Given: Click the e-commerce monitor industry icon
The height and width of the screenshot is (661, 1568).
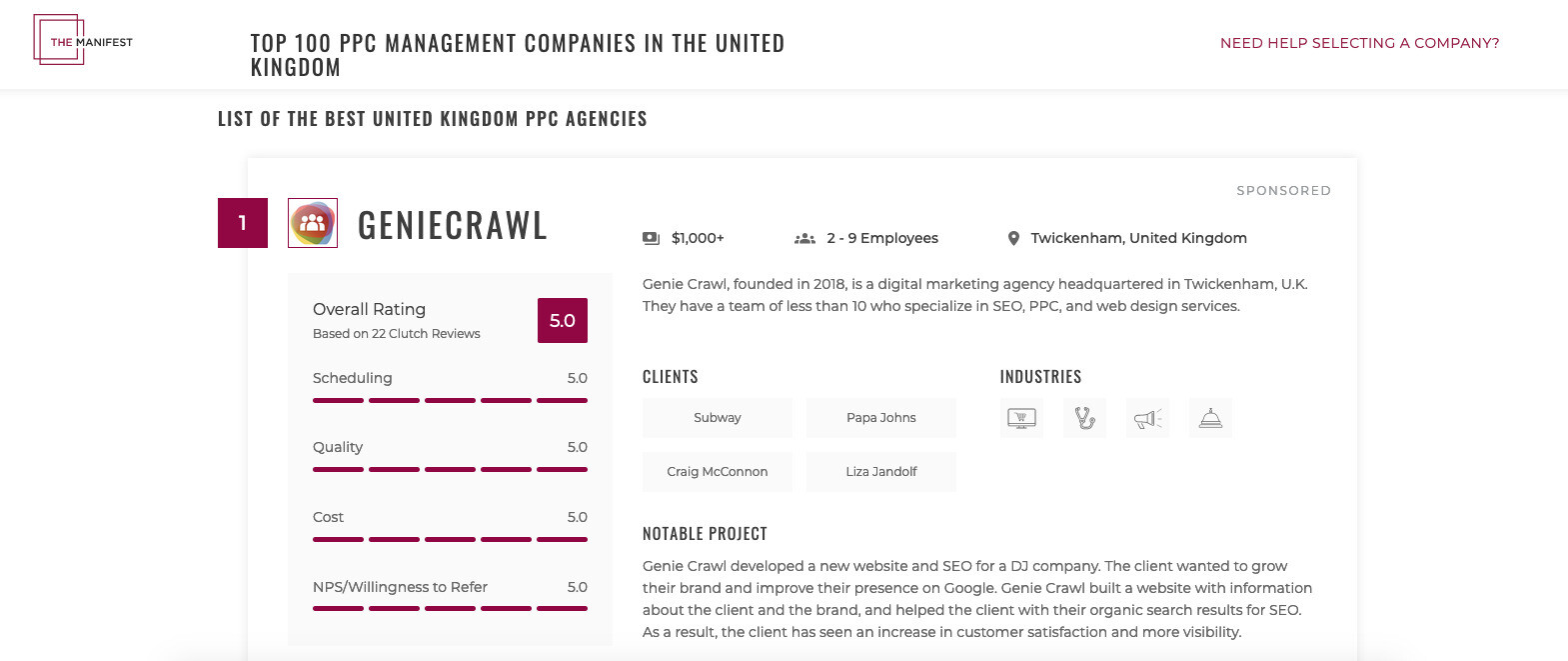Looking at the screenshot, I should [1021, 418].
